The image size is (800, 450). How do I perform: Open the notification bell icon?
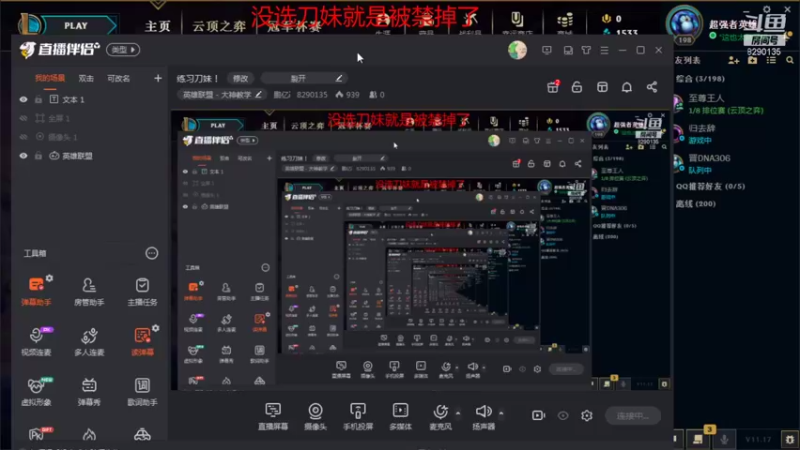(x=627, y=87)
